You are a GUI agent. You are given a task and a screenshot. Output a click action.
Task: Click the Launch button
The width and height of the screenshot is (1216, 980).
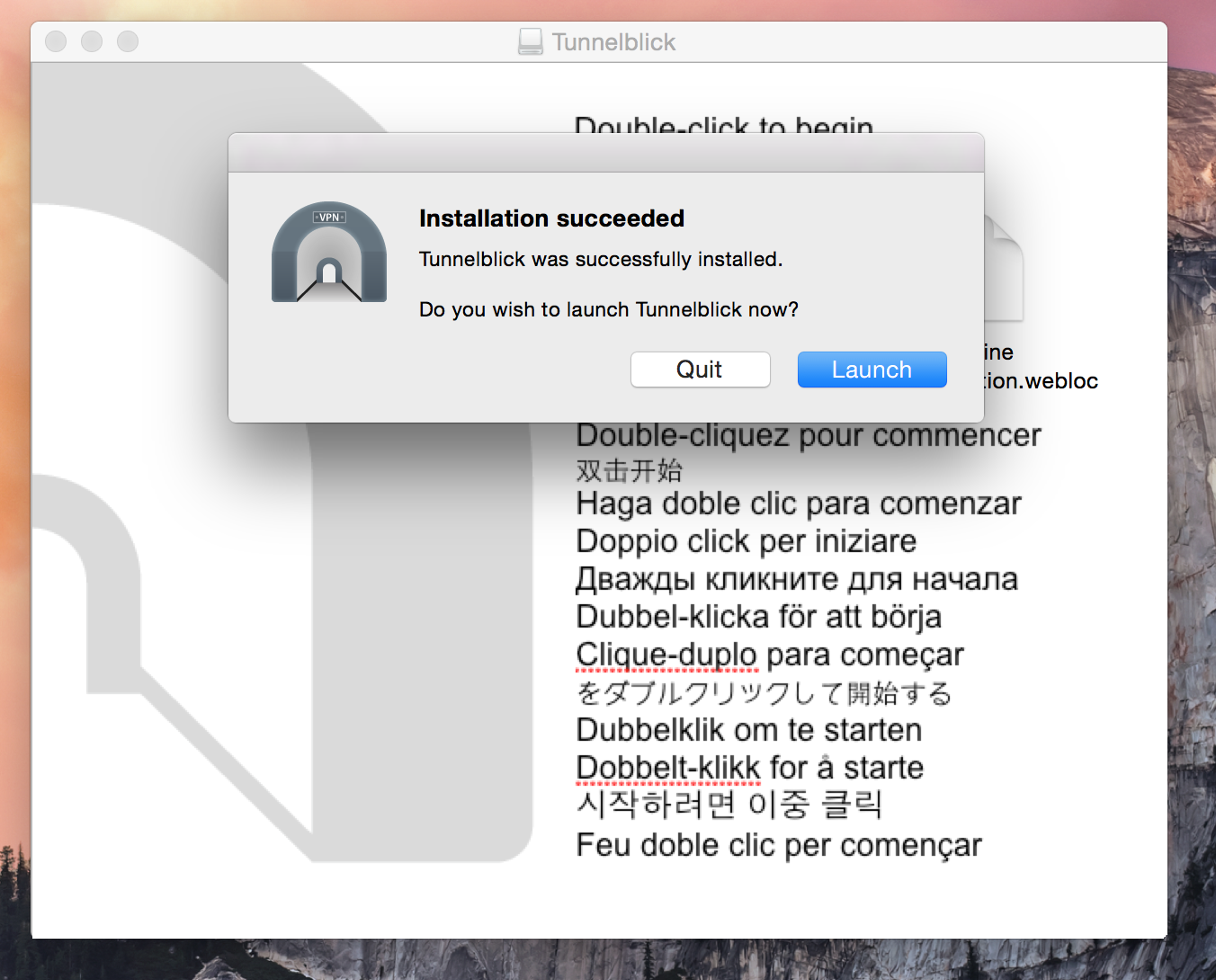point(872,370)
